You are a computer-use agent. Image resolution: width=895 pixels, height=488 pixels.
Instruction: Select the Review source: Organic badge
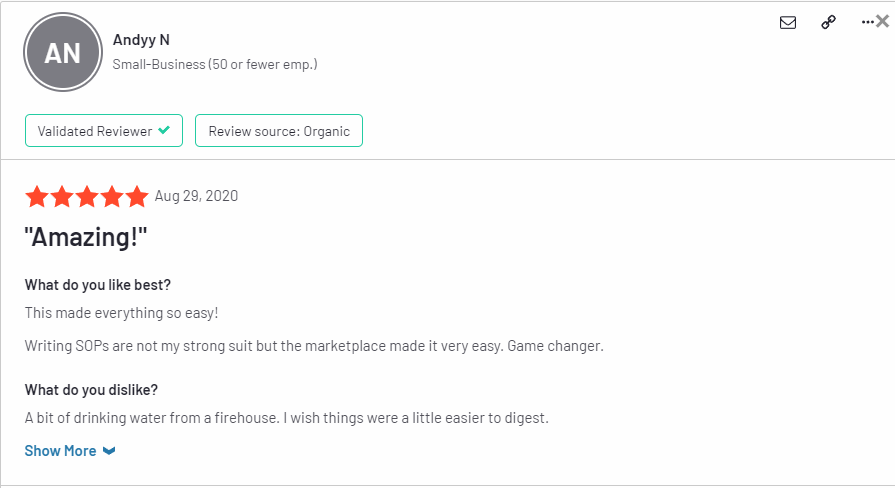click(x=279, y=131)
